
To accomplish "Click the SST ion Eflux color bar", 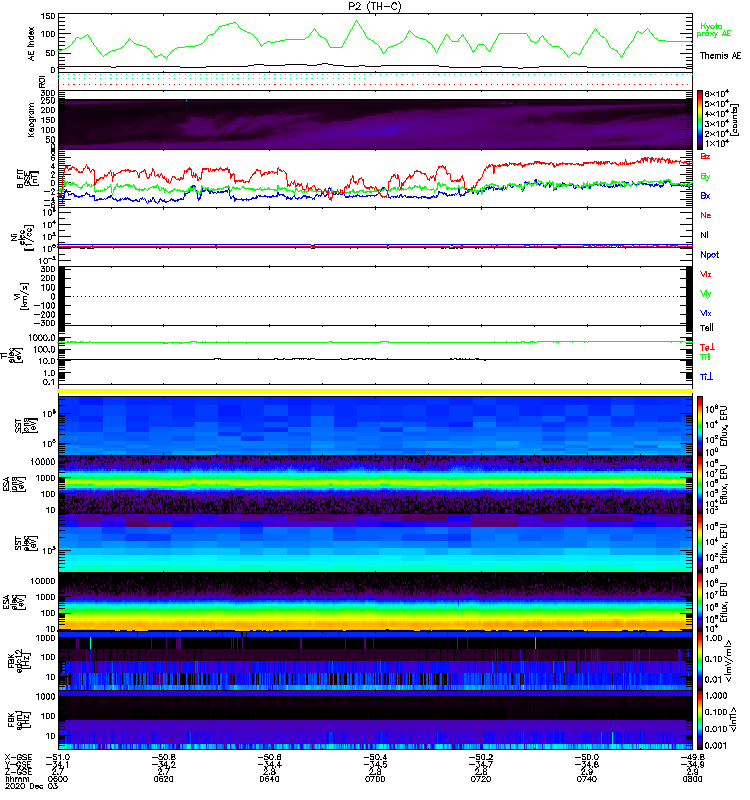I will point(700,426).
